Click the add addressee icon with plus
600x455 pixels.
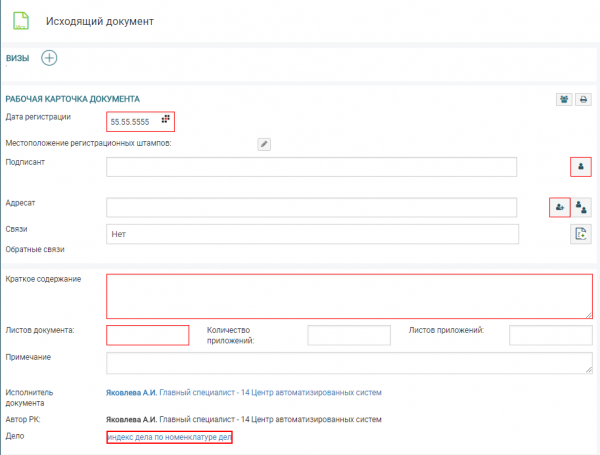[x=559, y=207]
